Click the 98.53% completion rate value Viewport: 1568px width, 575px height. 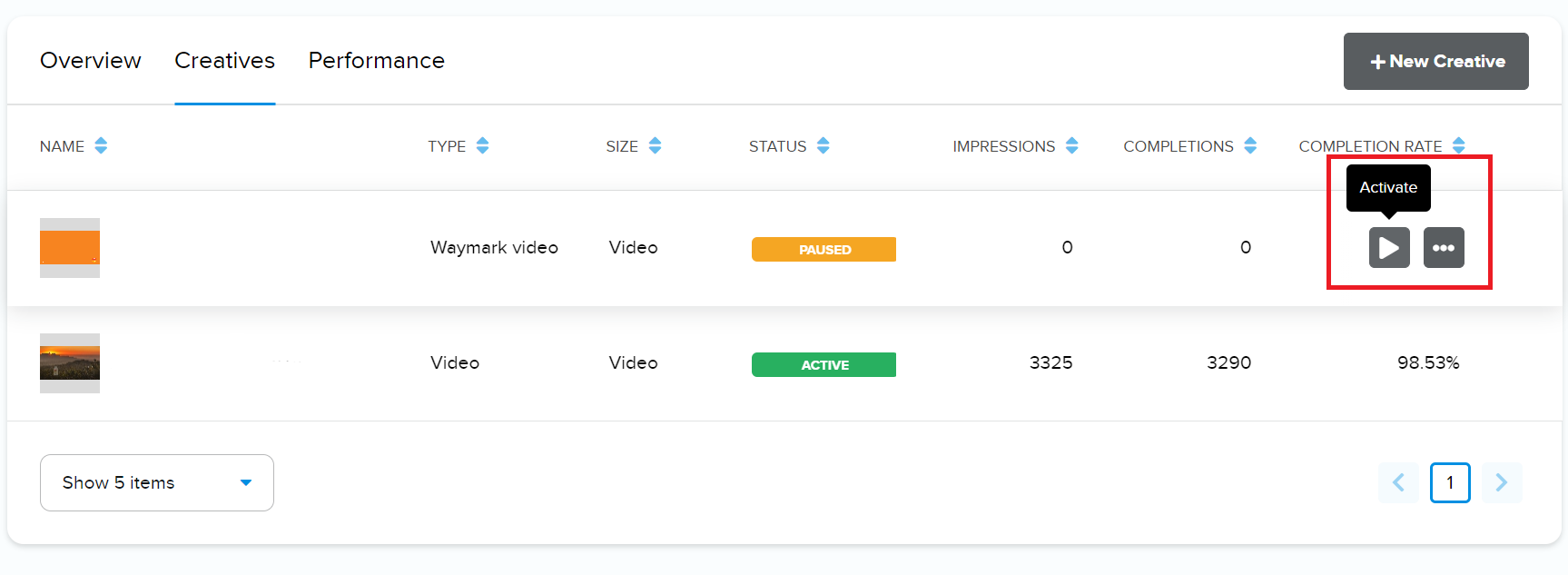(1428, 362)
